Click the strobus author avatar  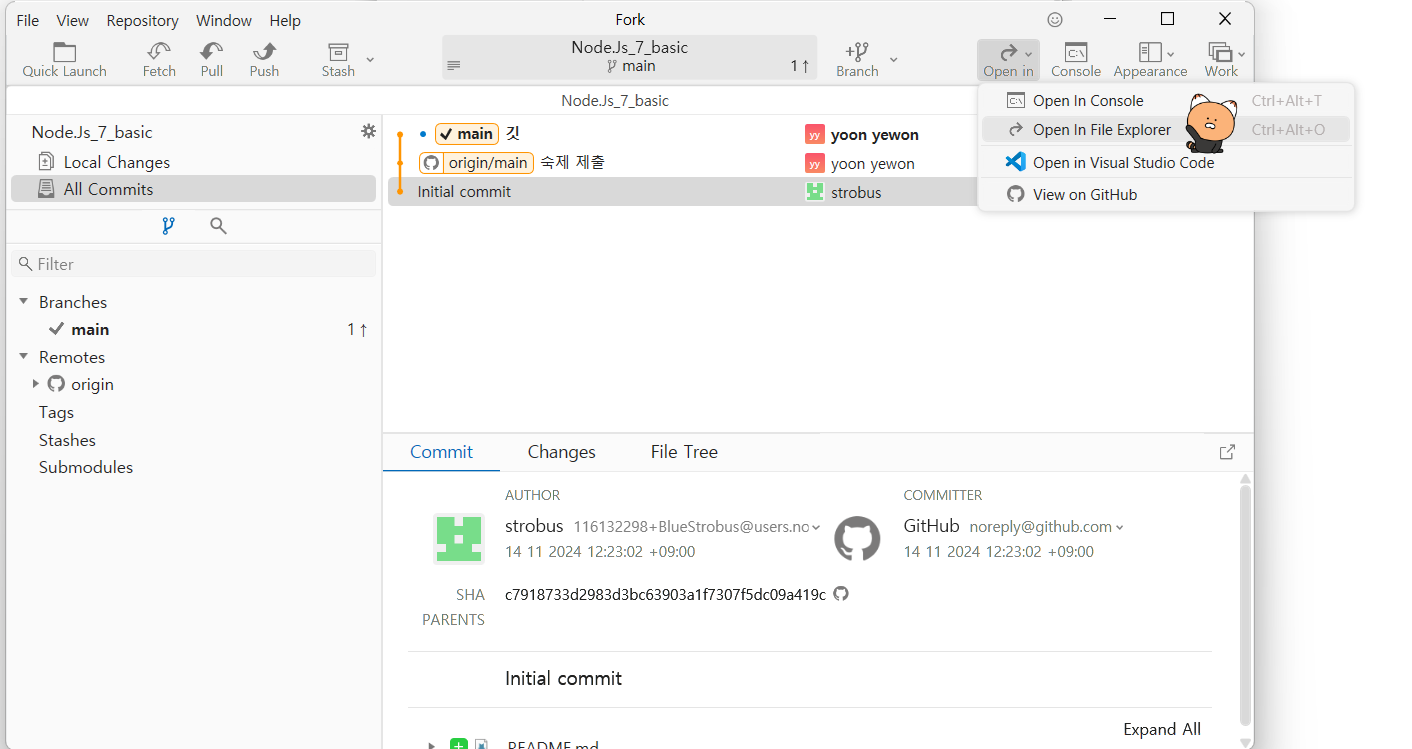click(x=458, y=538)
